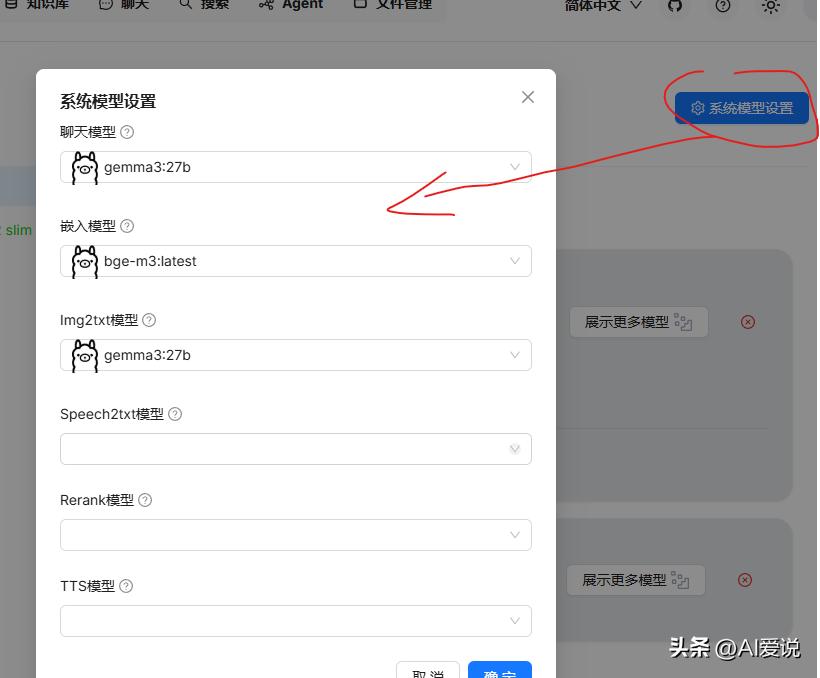Close the 系统模型设置 dialog
The width and height of the screenshot is (820, 678).
click(528, 97)
